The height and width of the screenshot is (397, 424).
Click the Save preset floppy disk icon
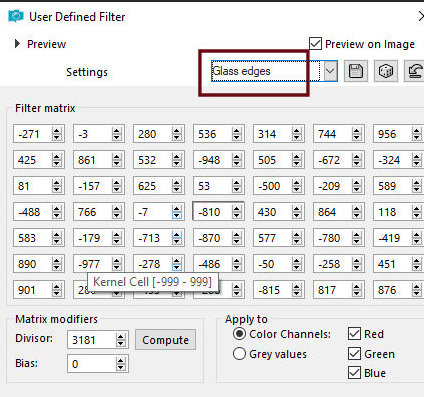coord(356,71)
